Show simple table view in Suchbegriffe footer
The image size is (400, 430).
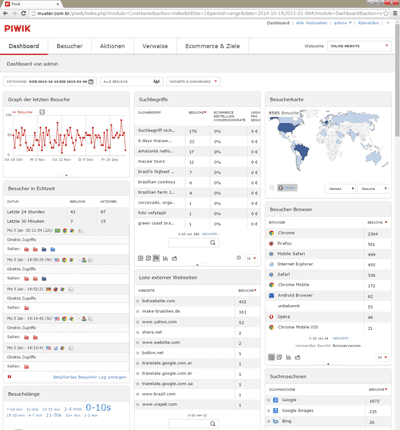point(141,258)
